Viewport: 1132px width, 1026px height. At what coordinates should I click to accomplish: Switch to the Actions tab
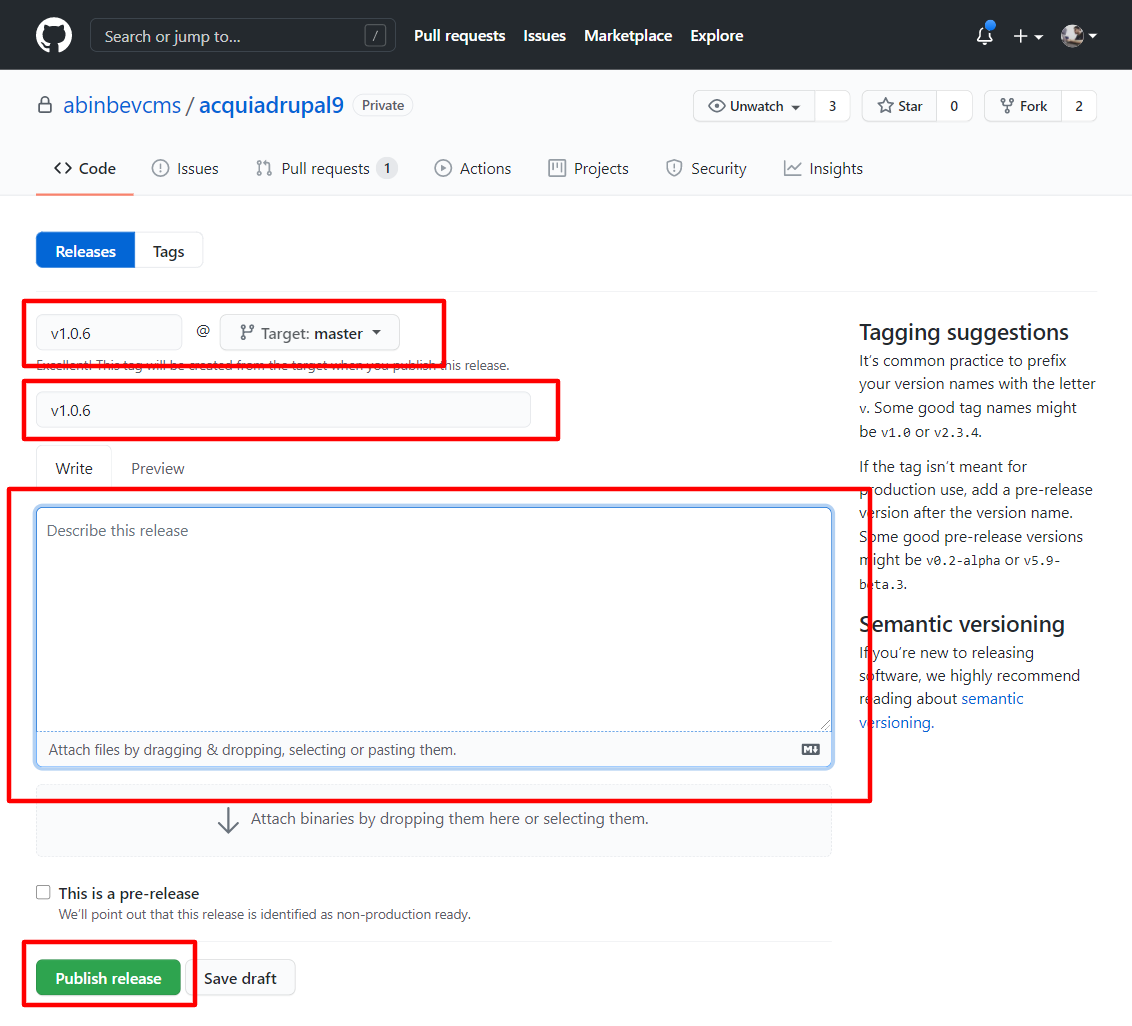[x=473, y=169]
